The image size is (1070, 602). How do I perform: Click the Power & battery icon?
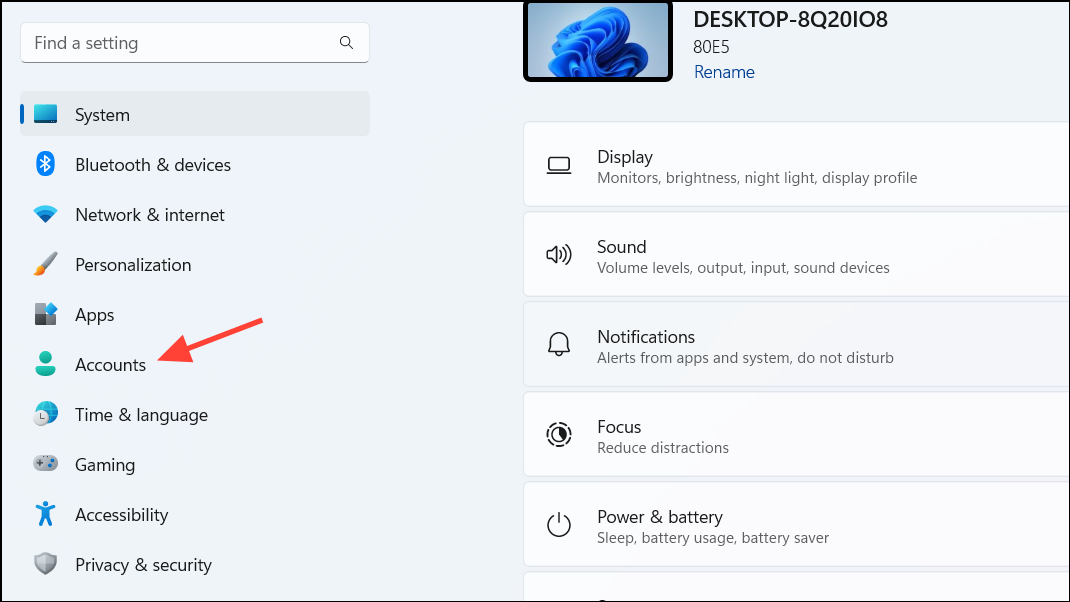coord(559,524)
